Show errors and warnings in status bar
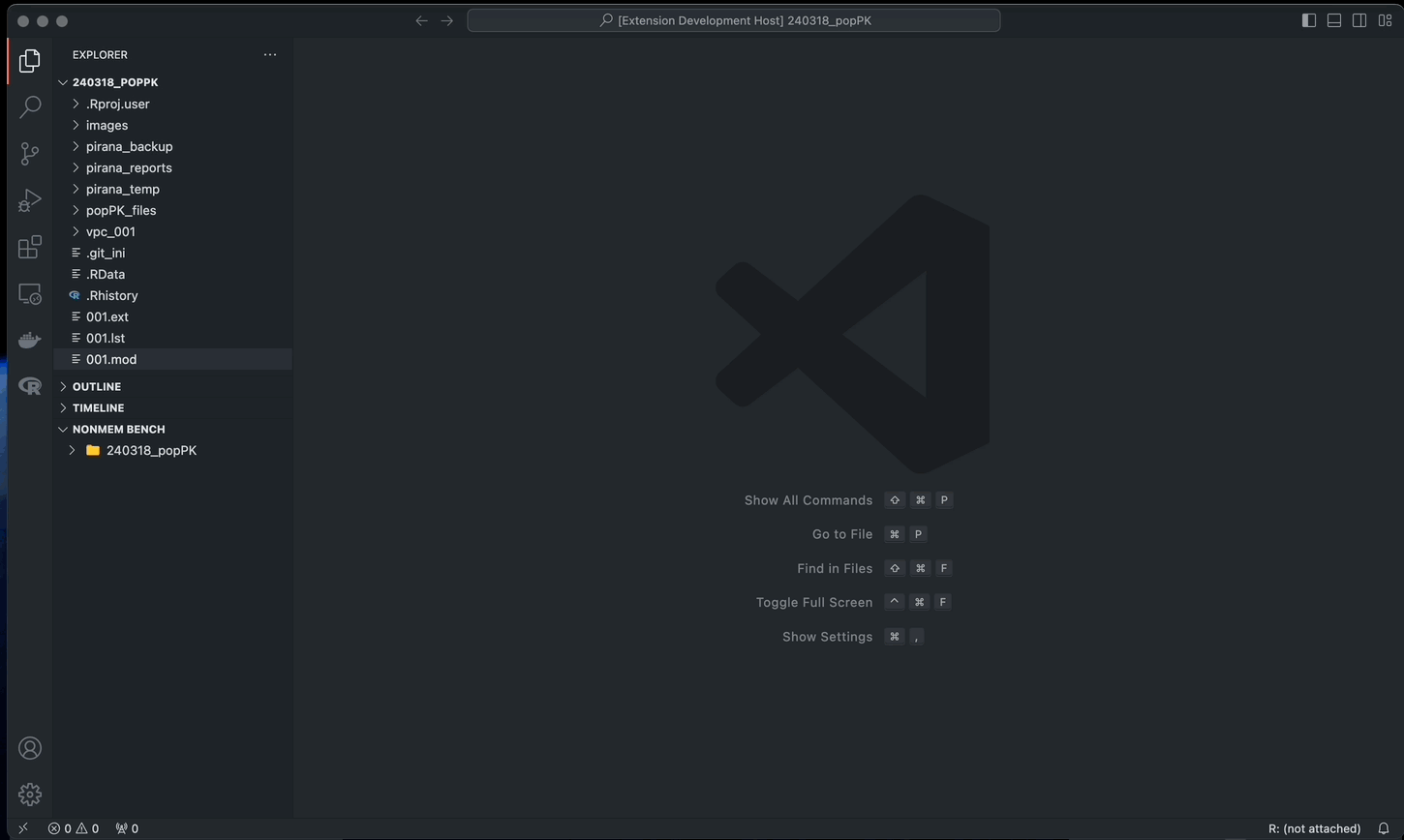Viewport: 1404px width, 840px height. pyautogui.click(x=74, y=828)
